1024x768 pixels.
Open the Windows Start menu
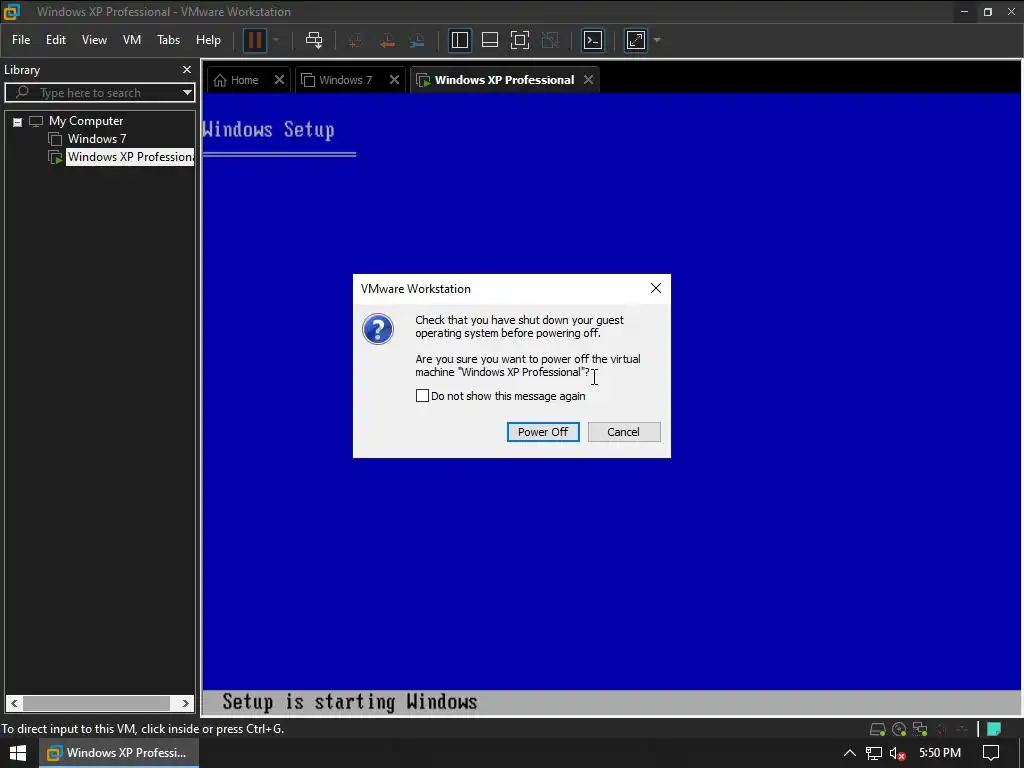(x=18, y=753)
